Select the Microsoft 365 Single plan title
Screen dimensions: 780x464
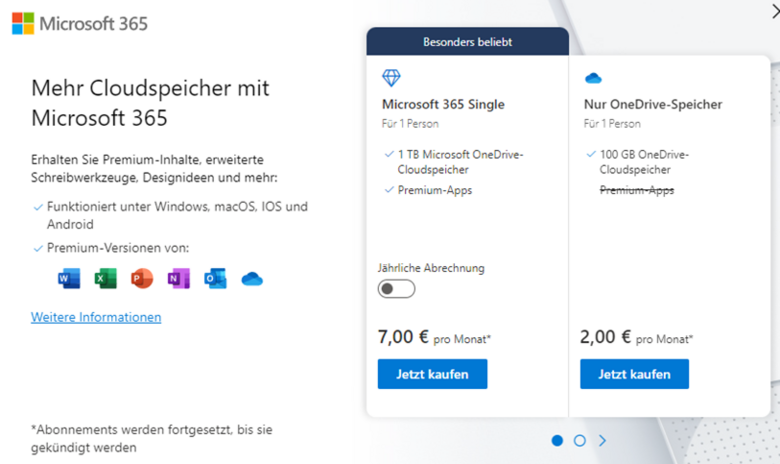click(443, 104)
